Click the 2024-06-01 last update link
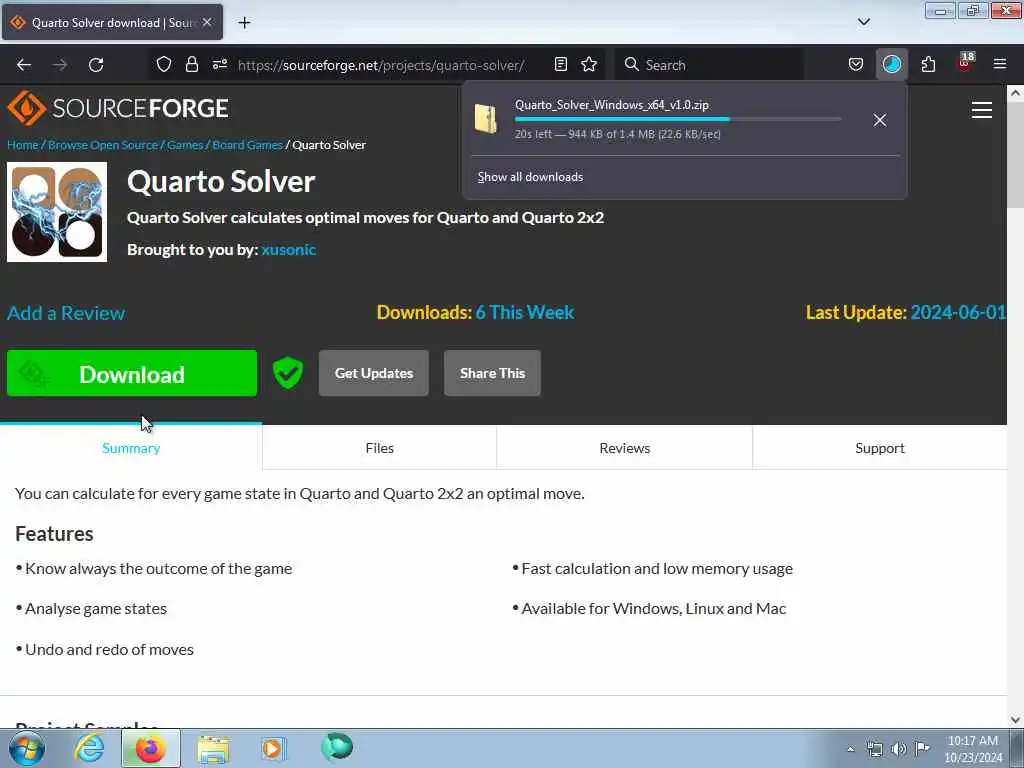Screen dimensions: 1024x768 coord(958,312)
